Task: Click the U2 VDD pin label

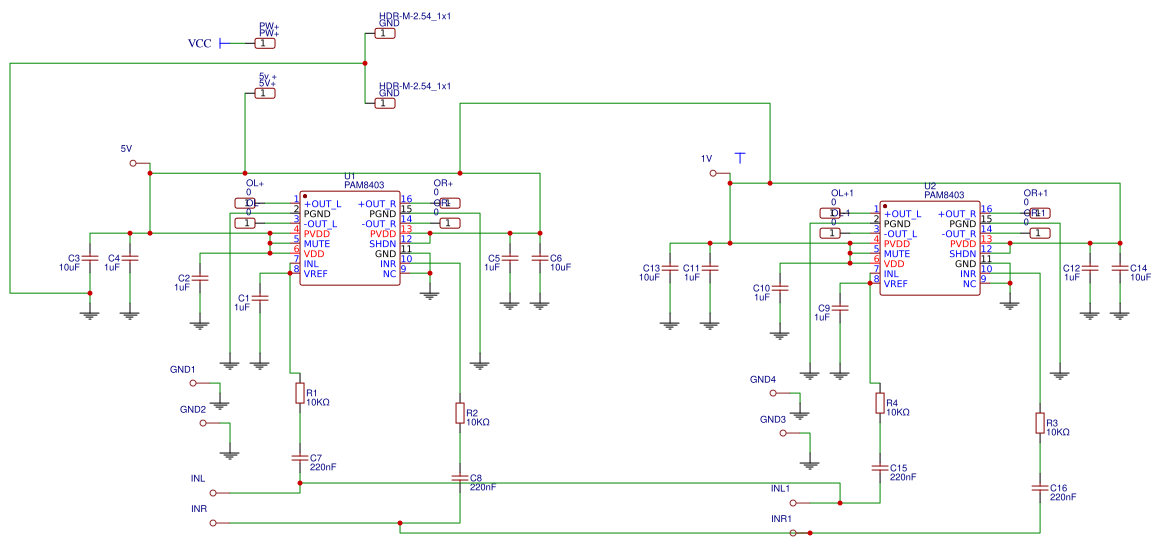Action: (894, 263)
